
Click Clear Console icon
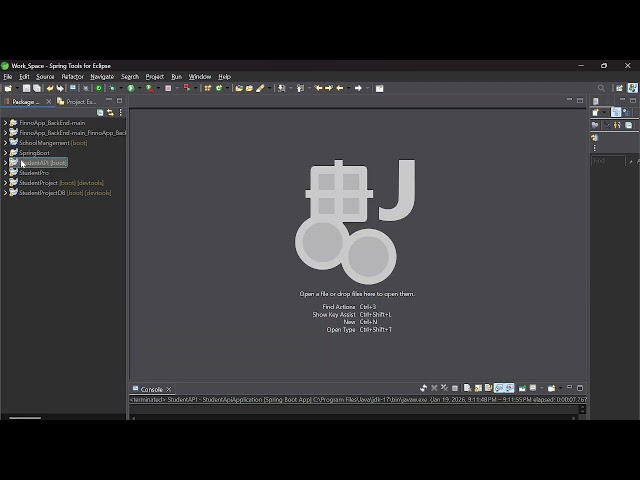467,388
